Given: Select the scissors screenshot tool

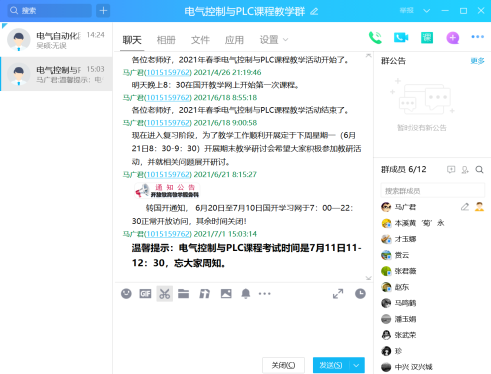Looking at the screenshot, I should tap(165, 294).
